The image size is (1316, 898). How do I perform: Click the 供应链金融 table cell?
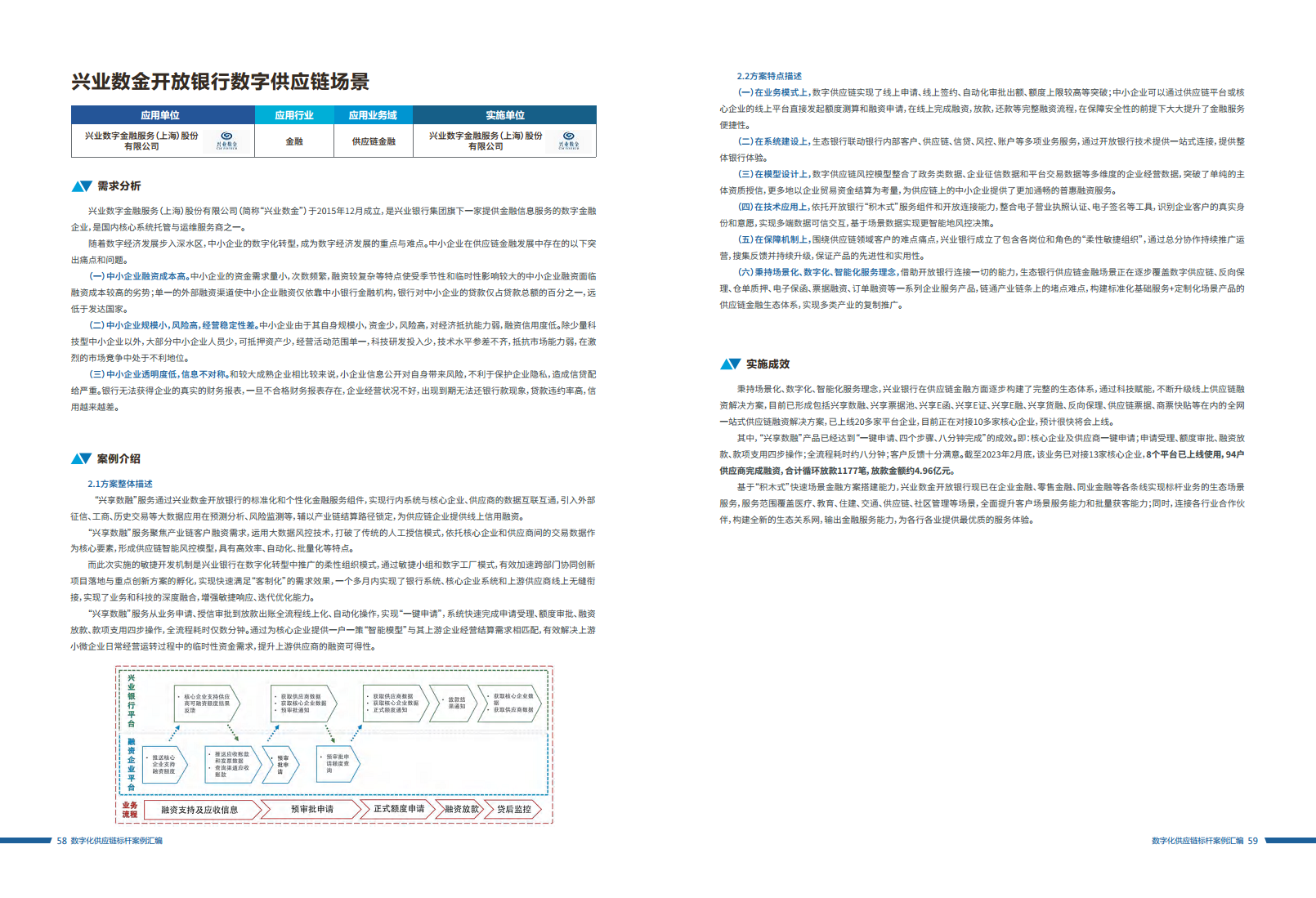374,141
